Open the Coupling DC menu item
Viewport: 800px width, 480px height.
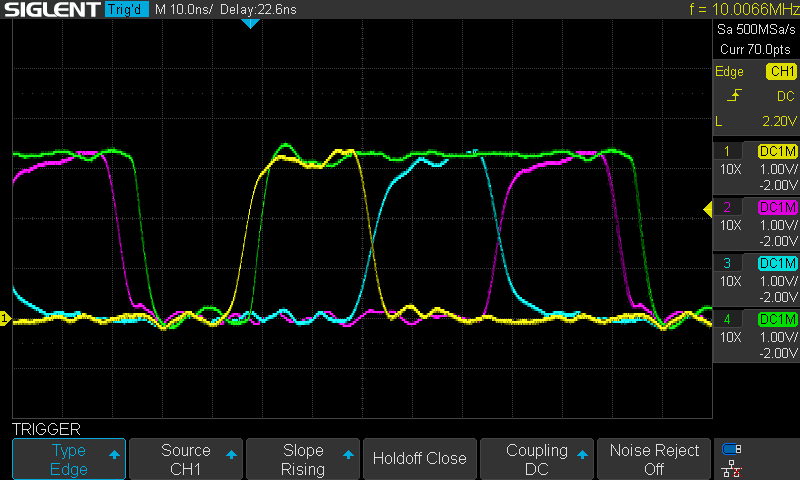point(537,459)
